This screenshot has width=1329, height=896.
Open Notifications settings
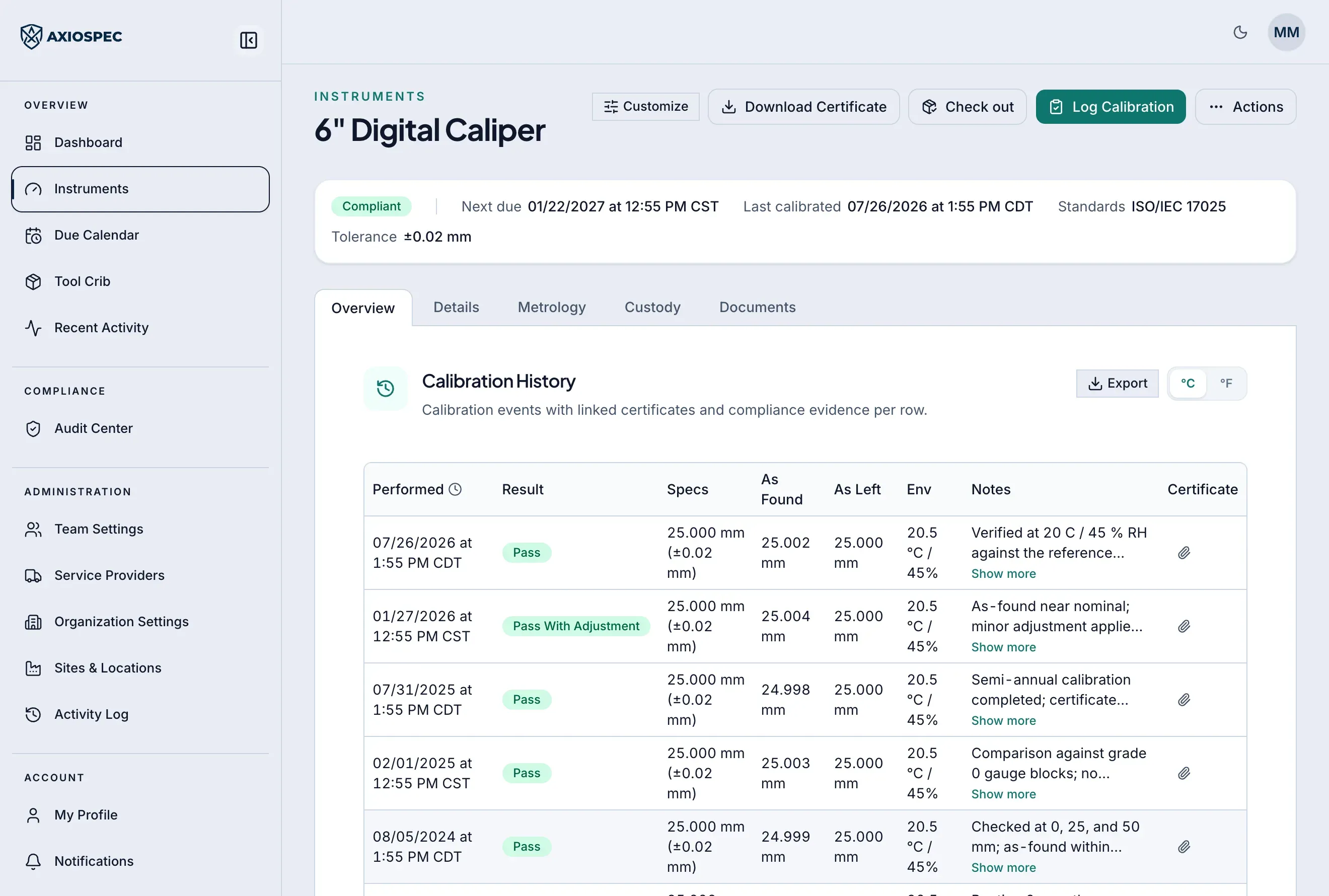[140, 861]
